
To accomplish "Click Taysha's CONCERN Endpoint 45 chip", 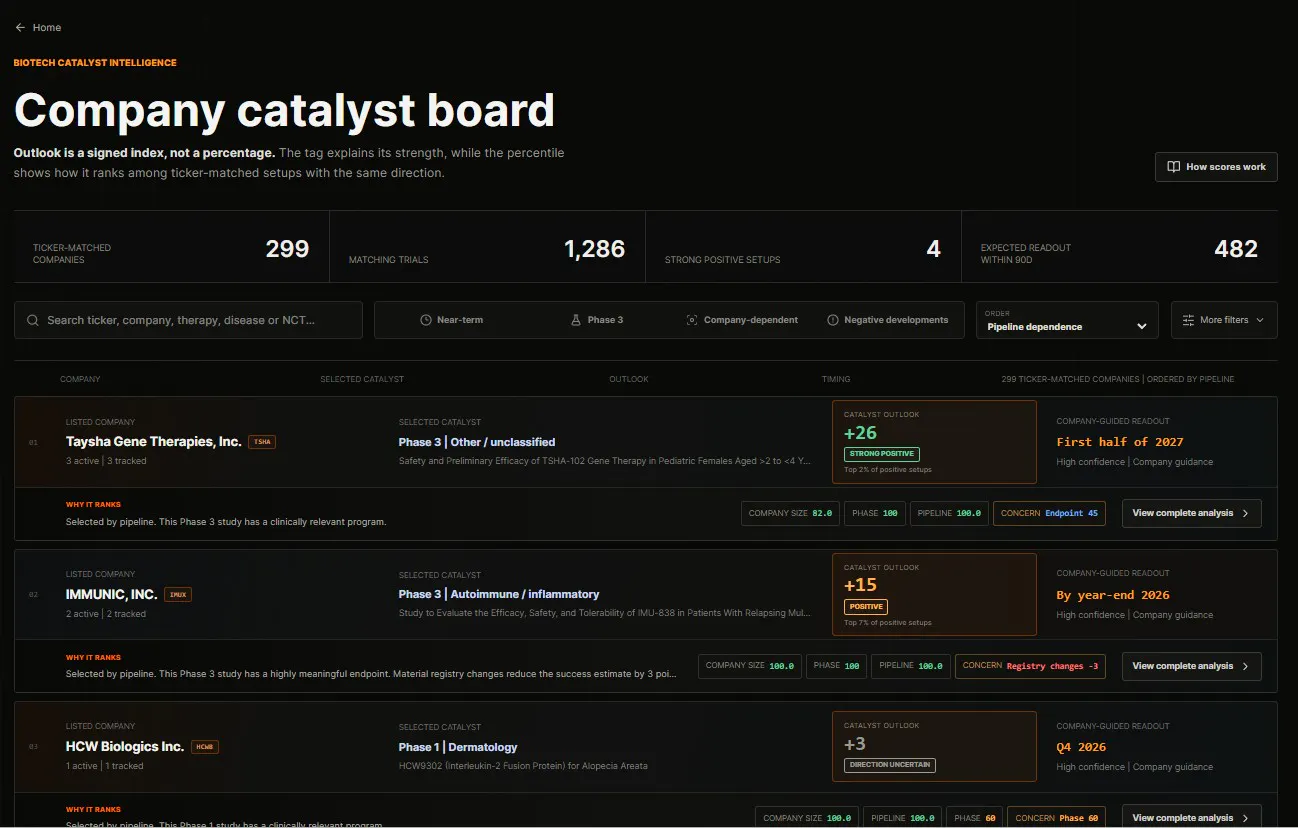I will point(1049,513).
